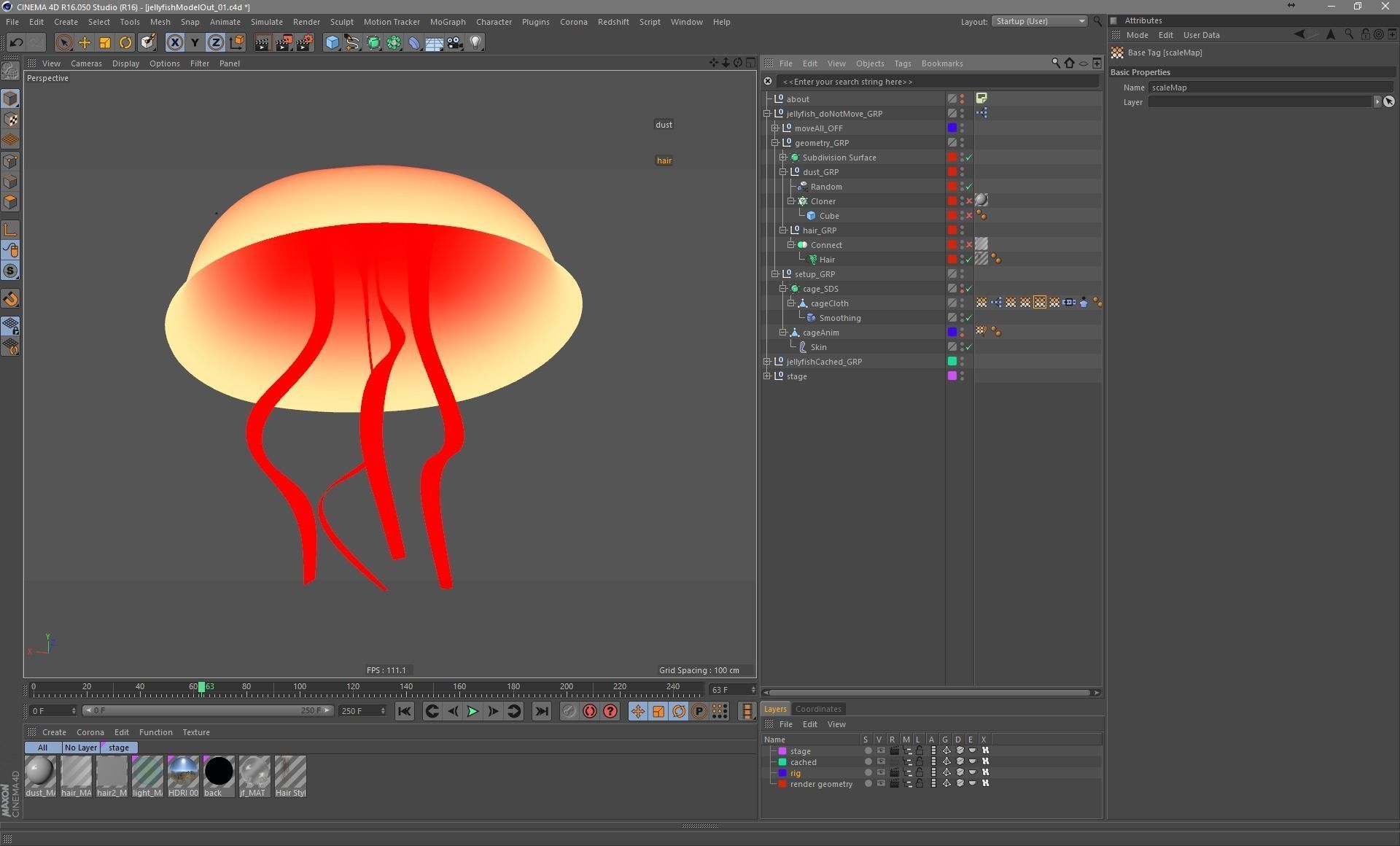Click stage magenta layer color swatch

point(952,376)
